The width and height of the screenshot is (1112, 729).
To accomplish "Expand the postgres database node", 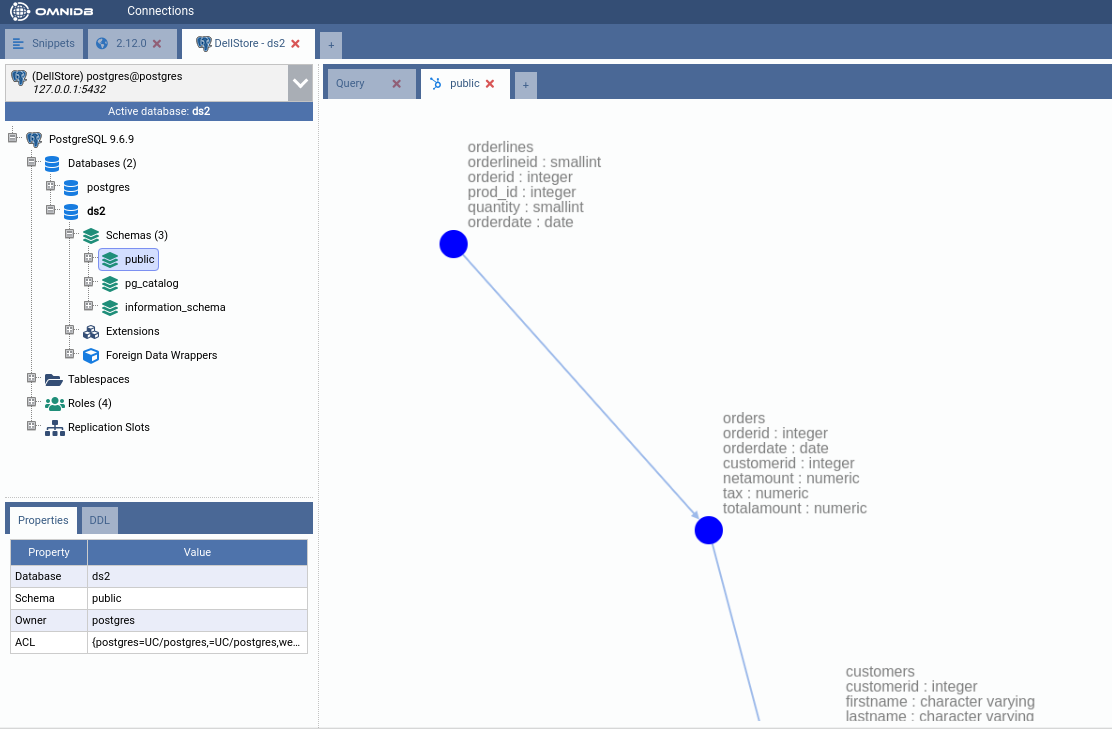I will pyautogui.click(x=50, y=187).
